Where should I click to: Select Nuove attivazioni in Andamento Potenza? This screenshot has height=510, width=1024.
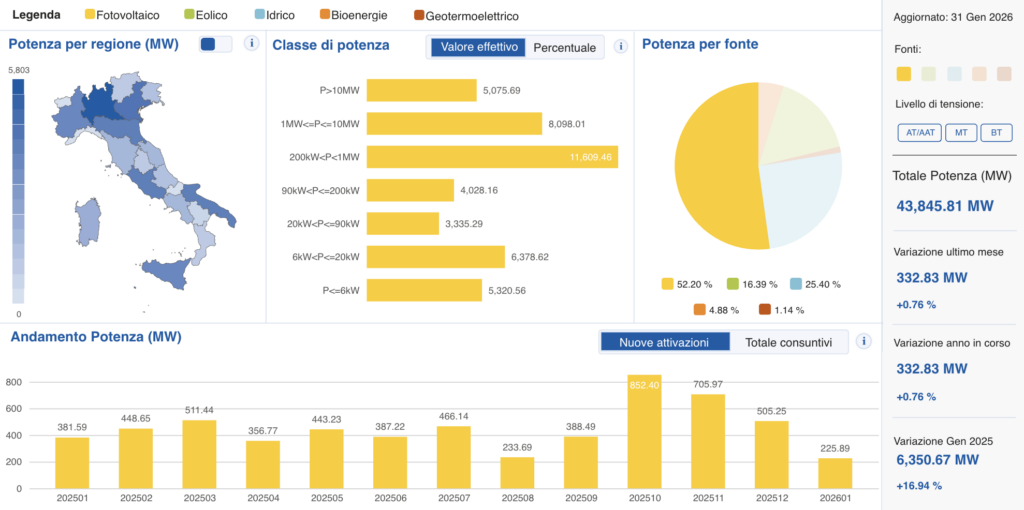click(664, 342)
